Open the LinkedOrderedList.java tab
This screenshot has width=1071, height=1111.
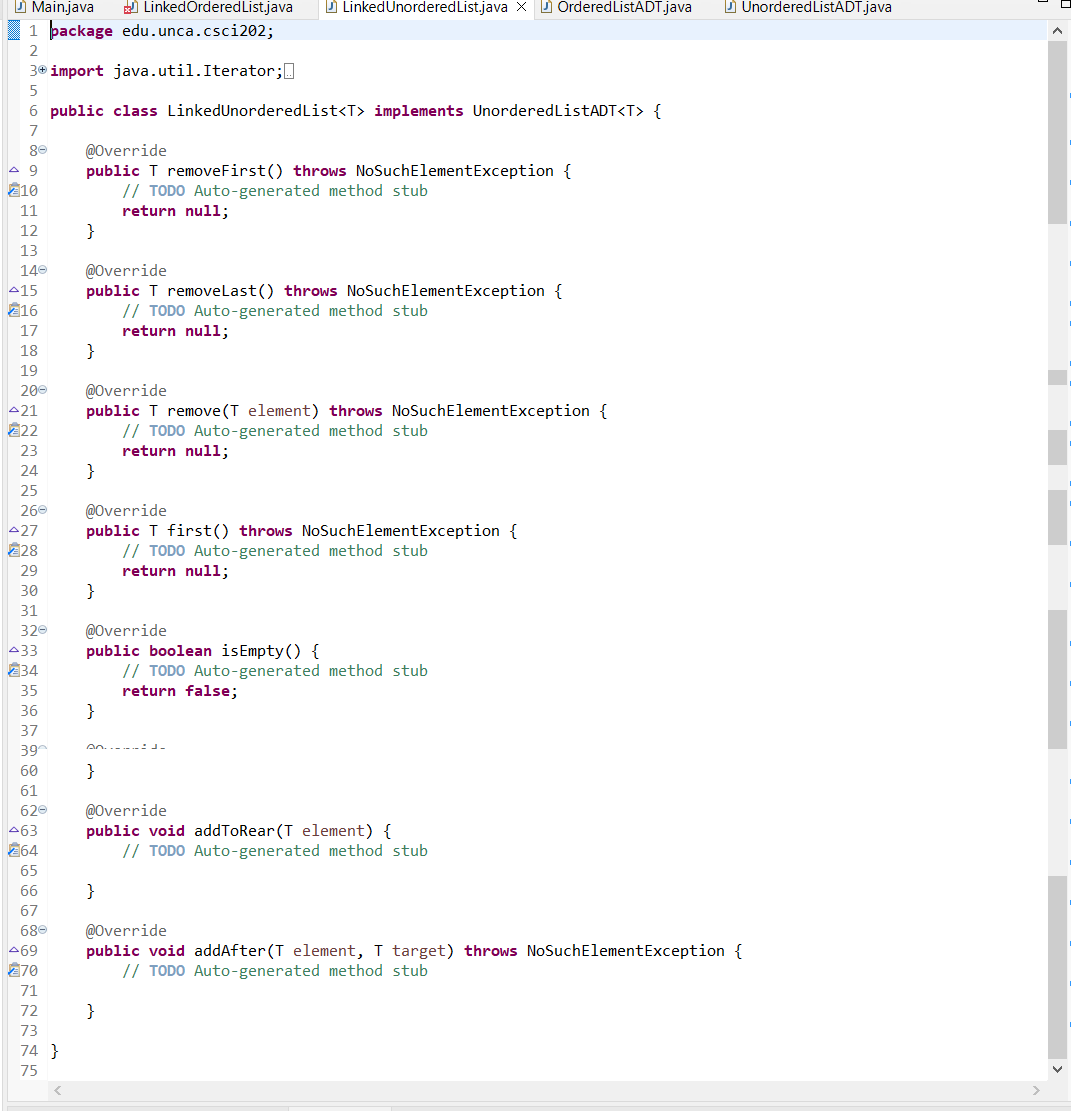click(x=208, y=8)
